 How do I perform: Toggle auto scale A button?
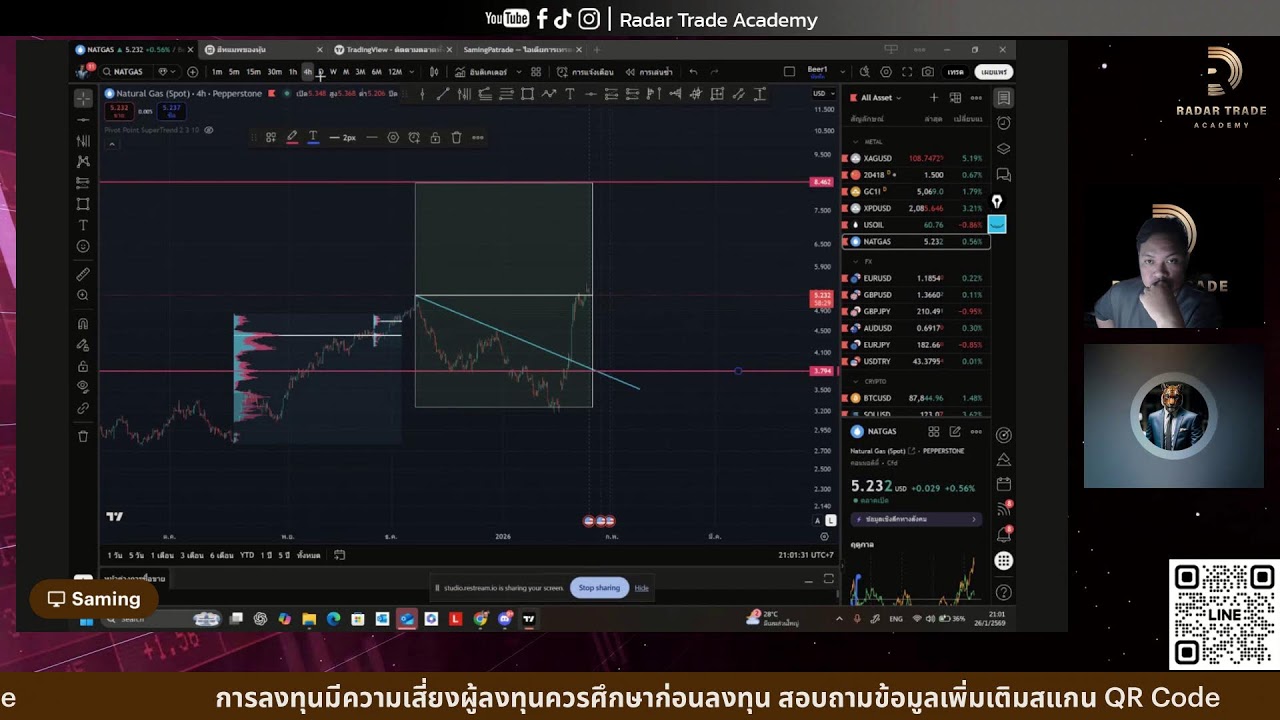818,521
